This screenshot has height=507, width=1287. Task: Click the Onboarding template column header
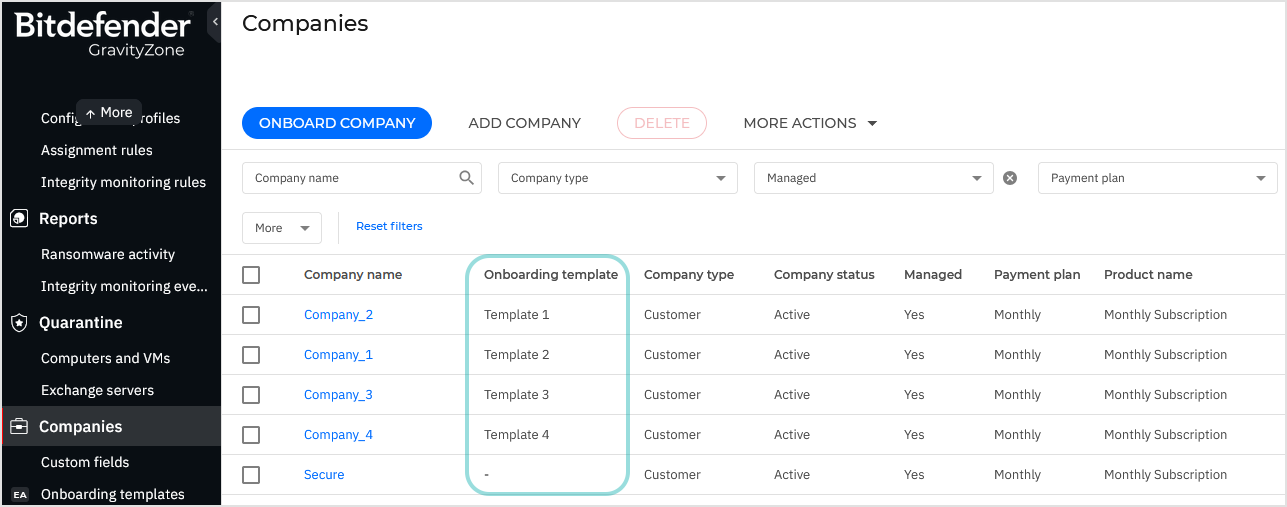coord(551,274)
